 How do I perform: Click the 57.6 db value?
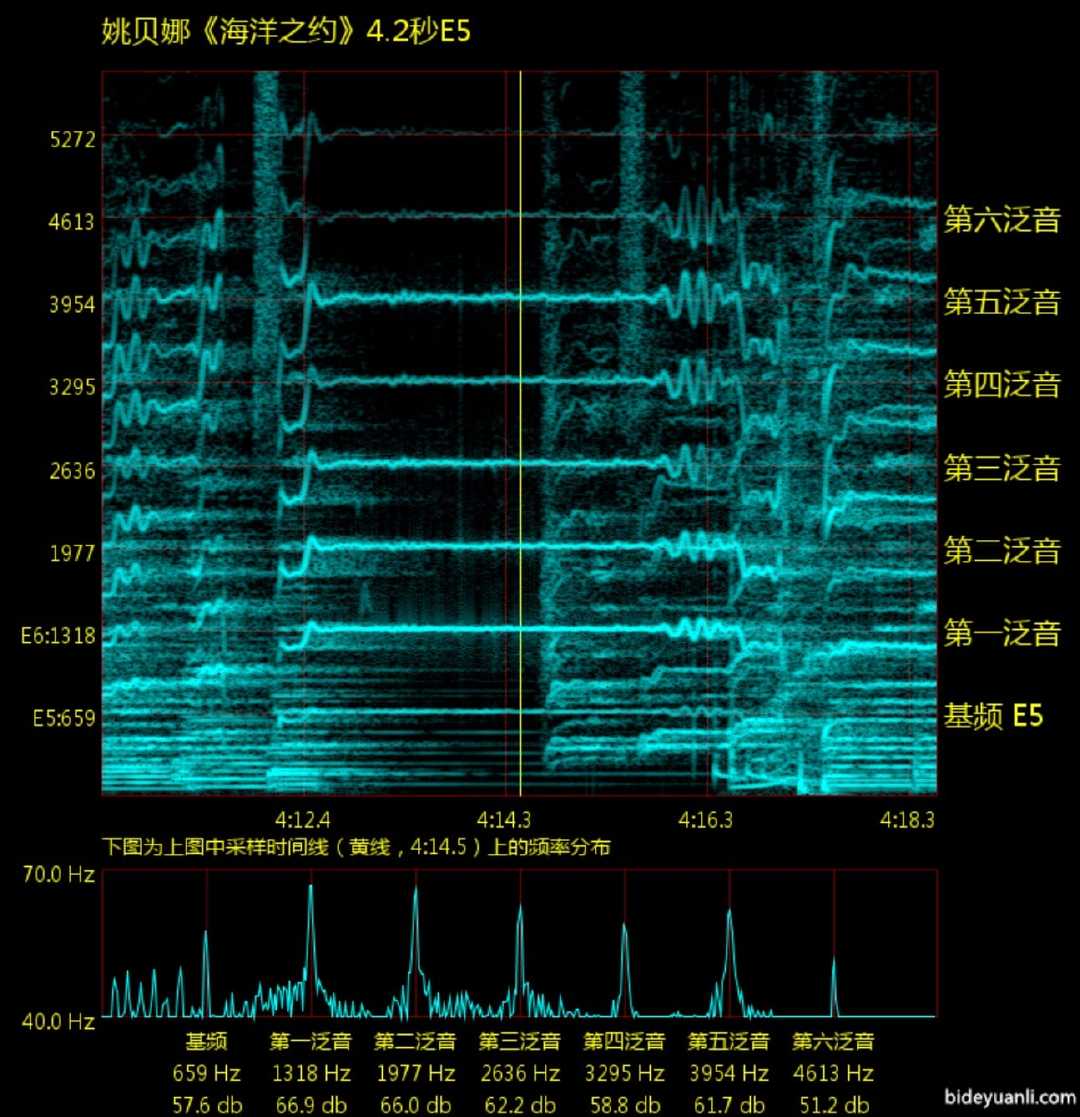click(207, 1105)
